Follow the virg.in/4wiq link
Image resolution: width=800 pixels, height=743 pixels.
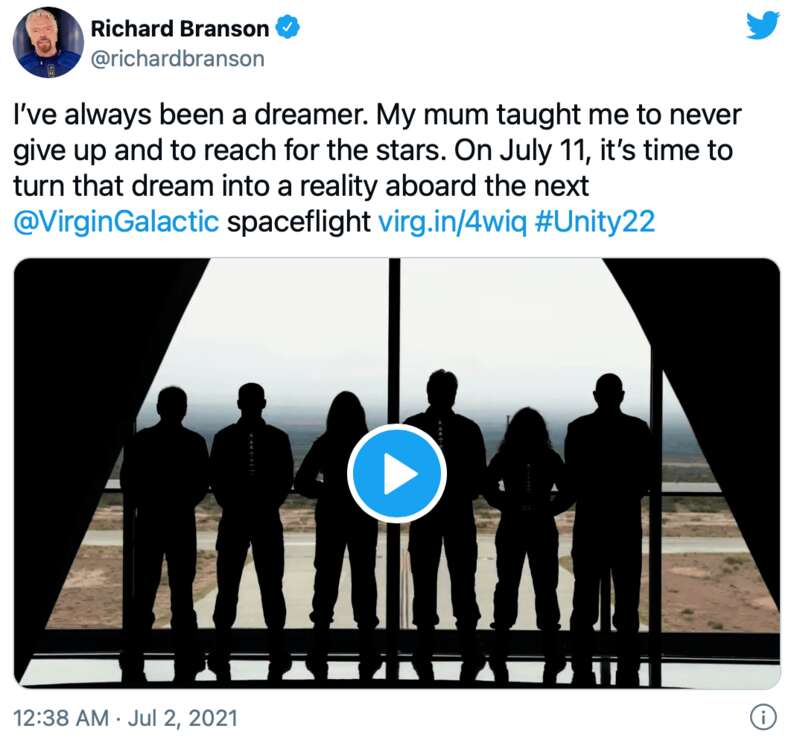452,222
